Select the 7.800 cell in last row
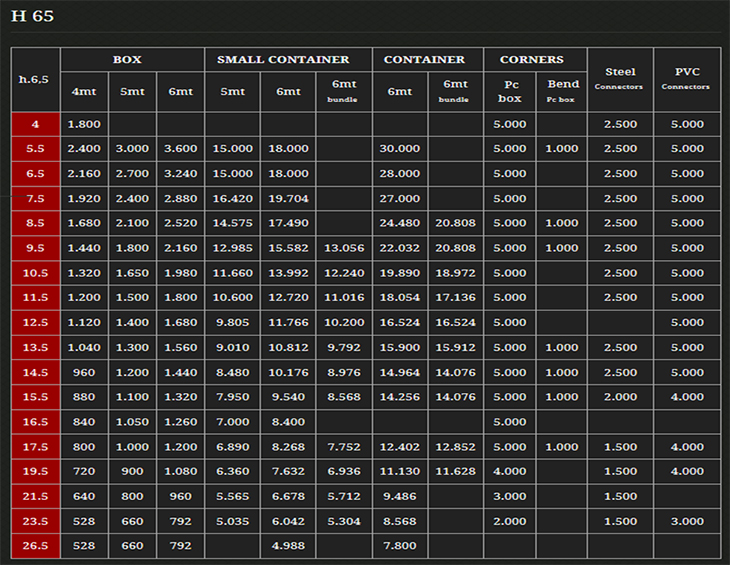The image size is (730, 565). (x=400, y=546)
